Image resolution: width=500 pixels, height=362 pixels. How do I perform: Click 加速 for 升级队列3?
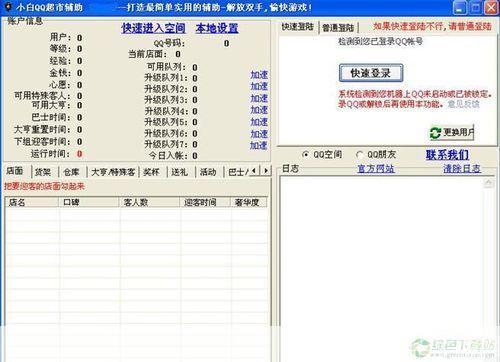259,98
